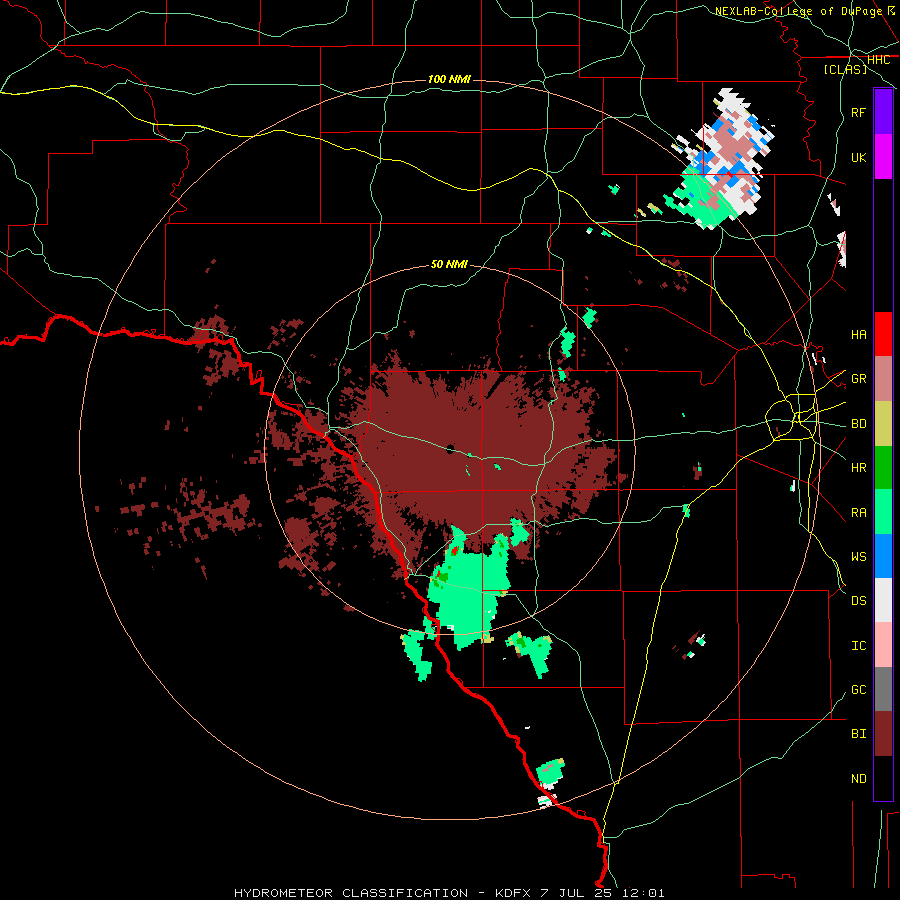
Task: Click the DS legend label
Action: point(859,601)
